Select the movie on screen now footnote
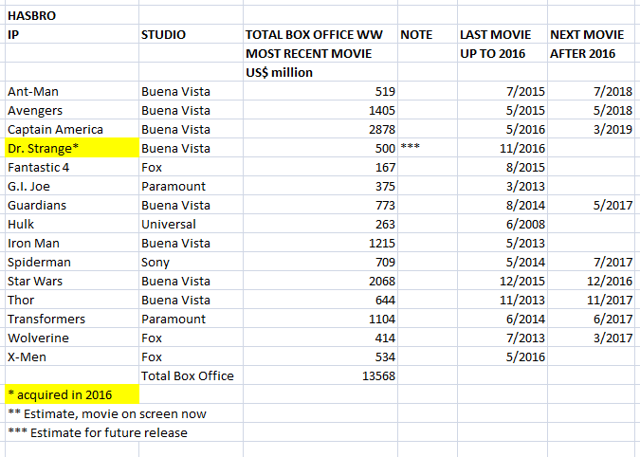The width and height of the screenshot is (640, 457). point(107,414)
